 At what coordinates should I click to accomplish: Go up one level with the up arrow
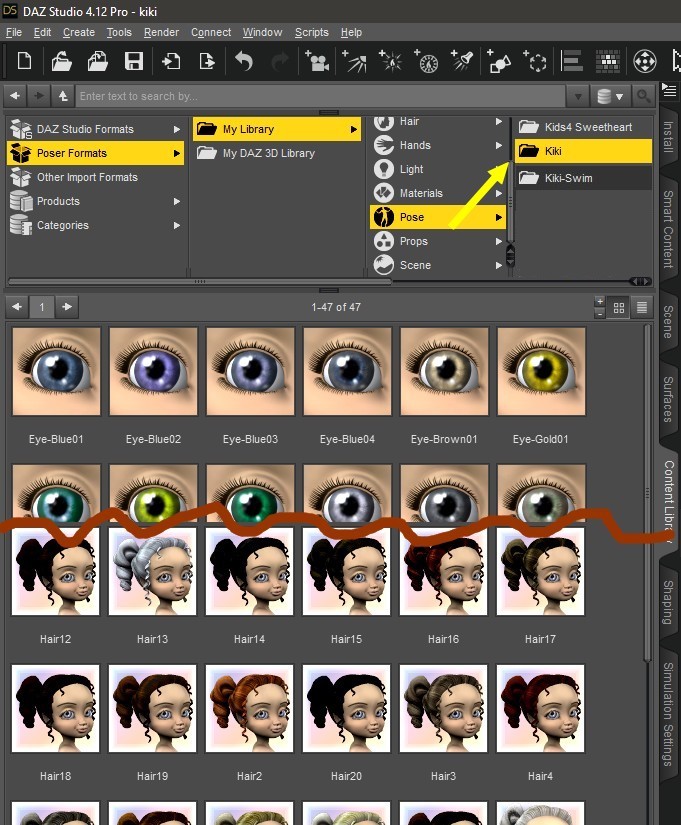pos(63,96)
